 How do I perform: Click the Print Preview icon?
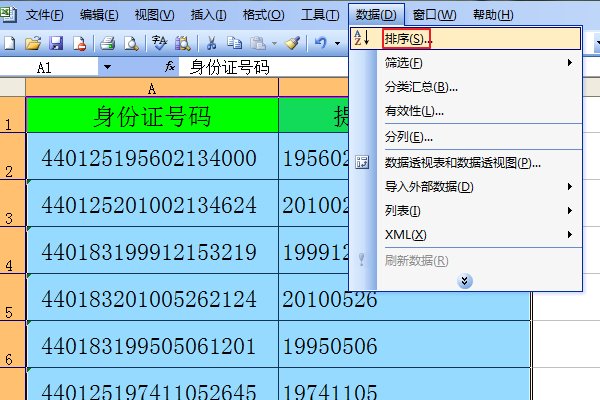tap(131, 43)
